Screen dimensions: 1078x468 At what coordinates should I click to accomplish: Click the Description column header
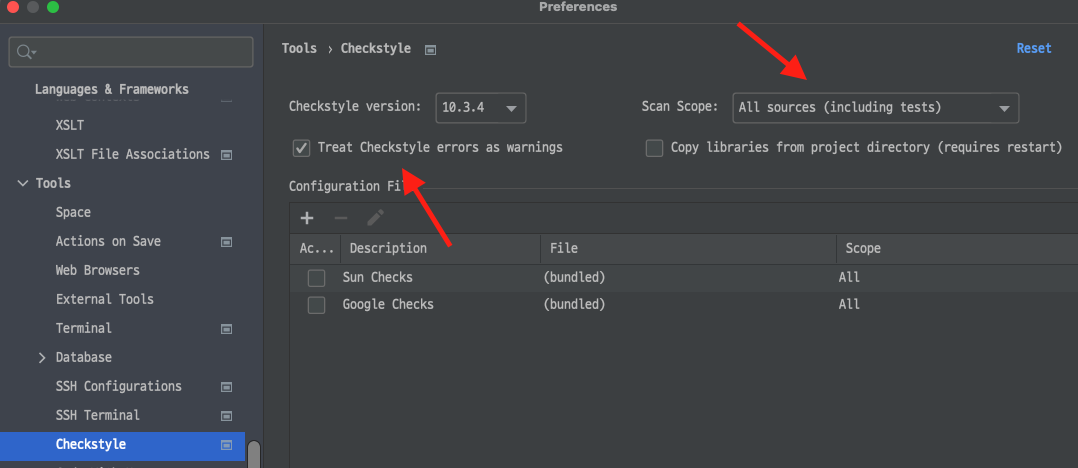click(x=441, y=248)
